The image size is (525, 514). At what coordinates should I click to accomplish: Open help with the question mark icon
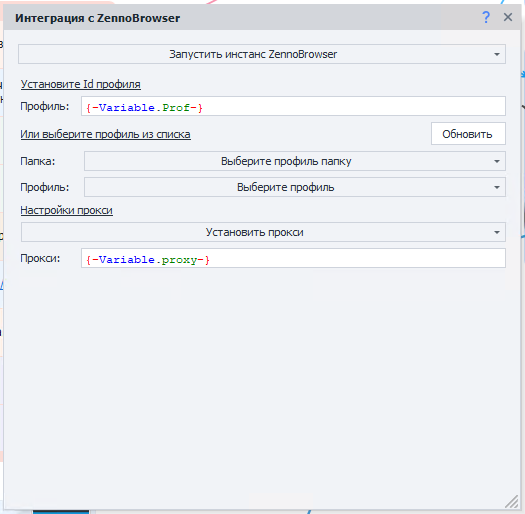pos(486,17)
